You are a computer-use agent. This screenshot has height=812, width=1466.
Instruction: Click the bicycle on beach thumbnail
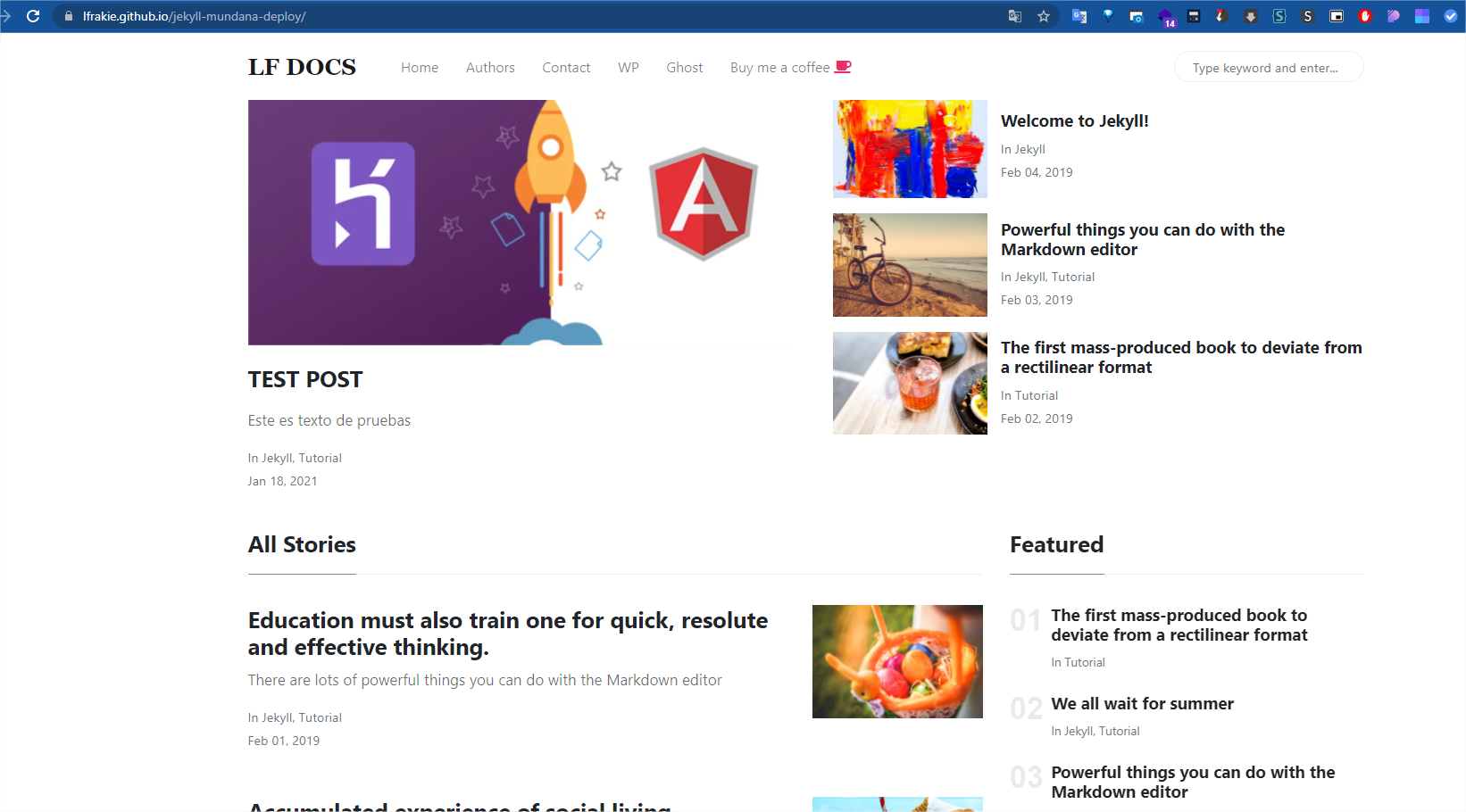point(910,265)
